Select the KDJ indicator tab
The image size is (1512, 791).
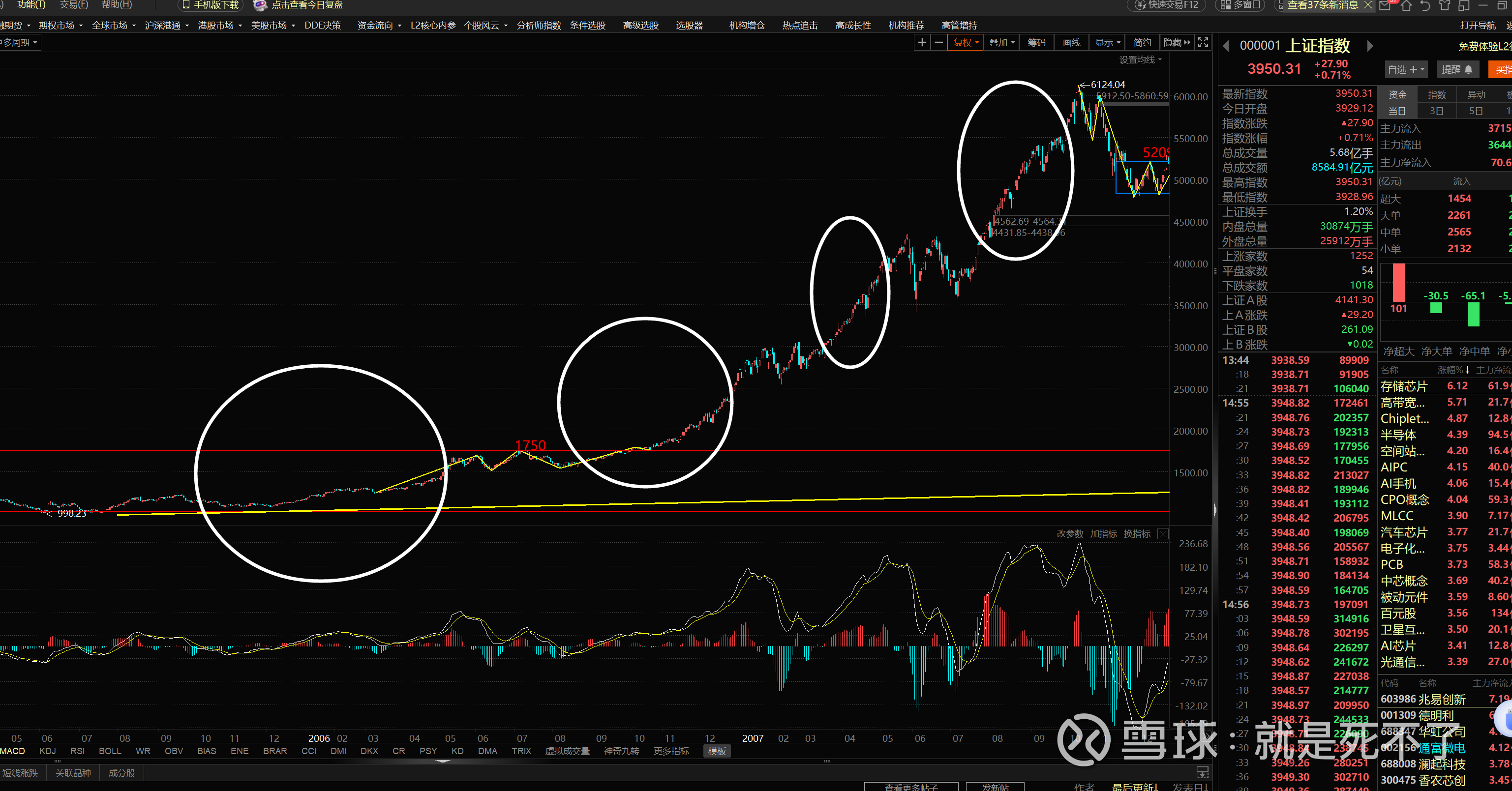(48, 751)
